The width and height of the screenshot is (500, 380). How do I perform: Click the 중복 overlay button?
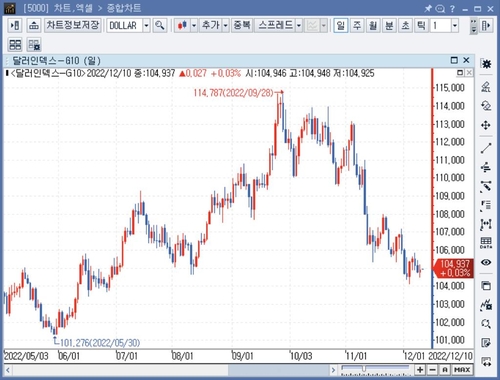coord(242,26)
